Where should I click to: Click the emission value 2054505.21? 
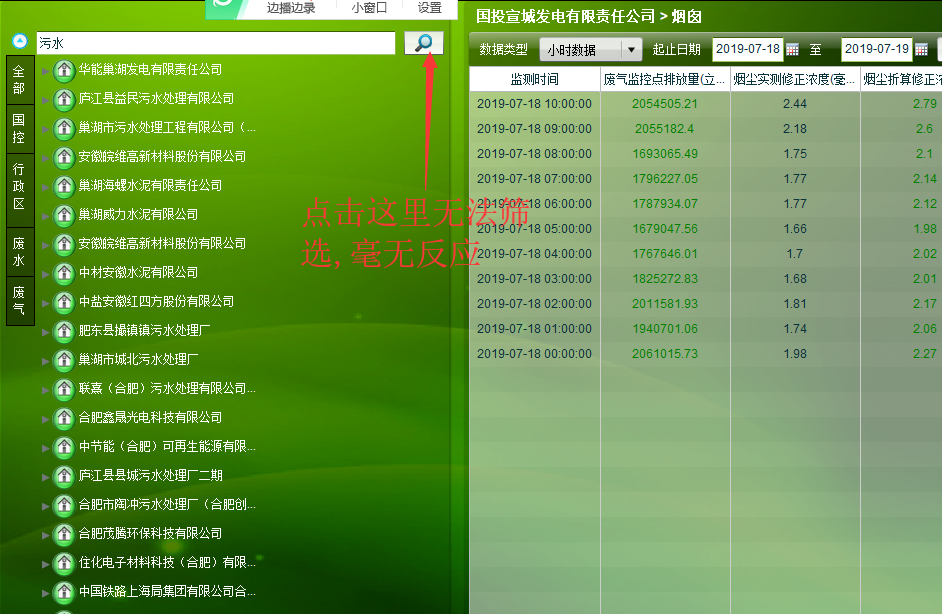click(x=665, y=104)
